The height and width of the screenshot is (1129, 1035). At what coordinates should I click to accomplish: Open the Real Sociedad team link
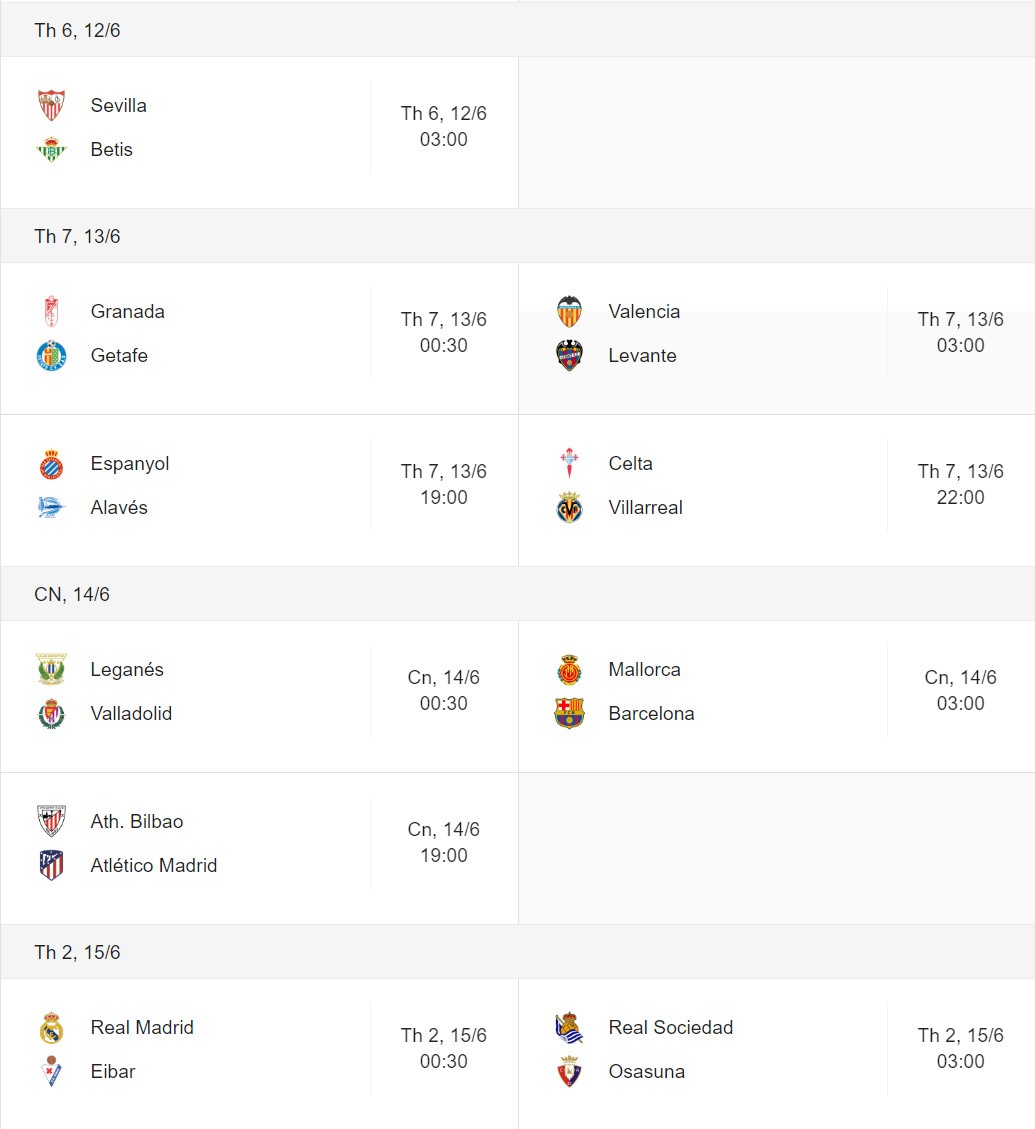pyautogui.click(x=671, y=1027)
